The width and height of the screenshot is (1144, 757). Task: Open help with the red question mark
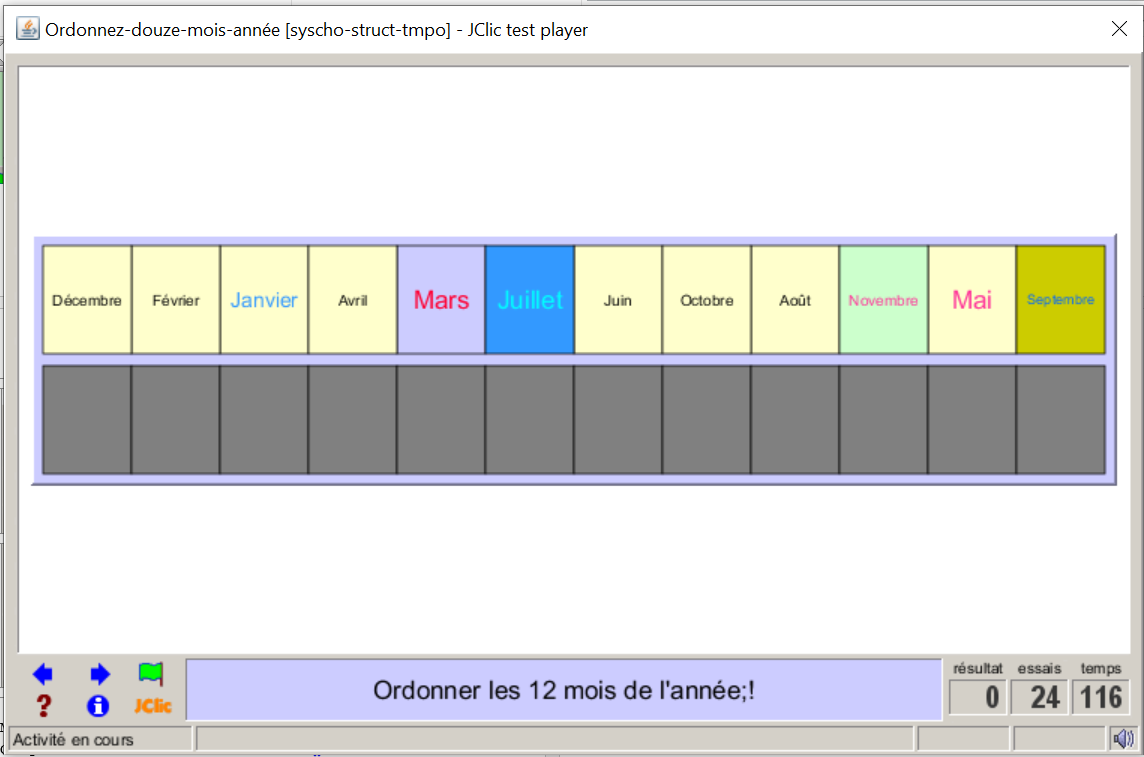(43, 706)
